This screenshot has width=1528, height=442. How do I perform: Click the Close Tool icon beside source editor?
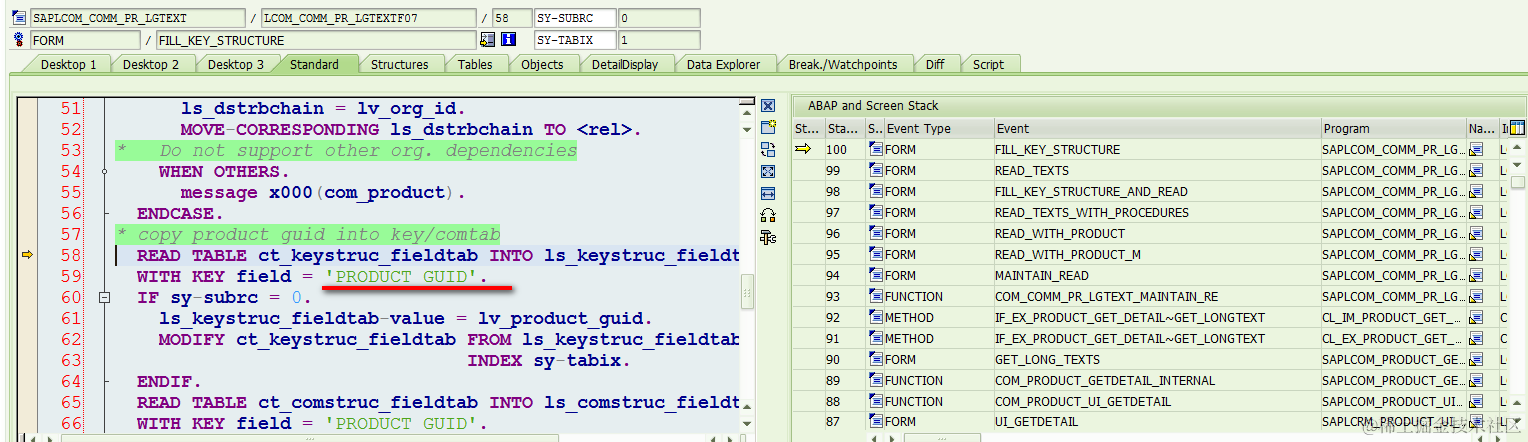[x=768, y=106]
